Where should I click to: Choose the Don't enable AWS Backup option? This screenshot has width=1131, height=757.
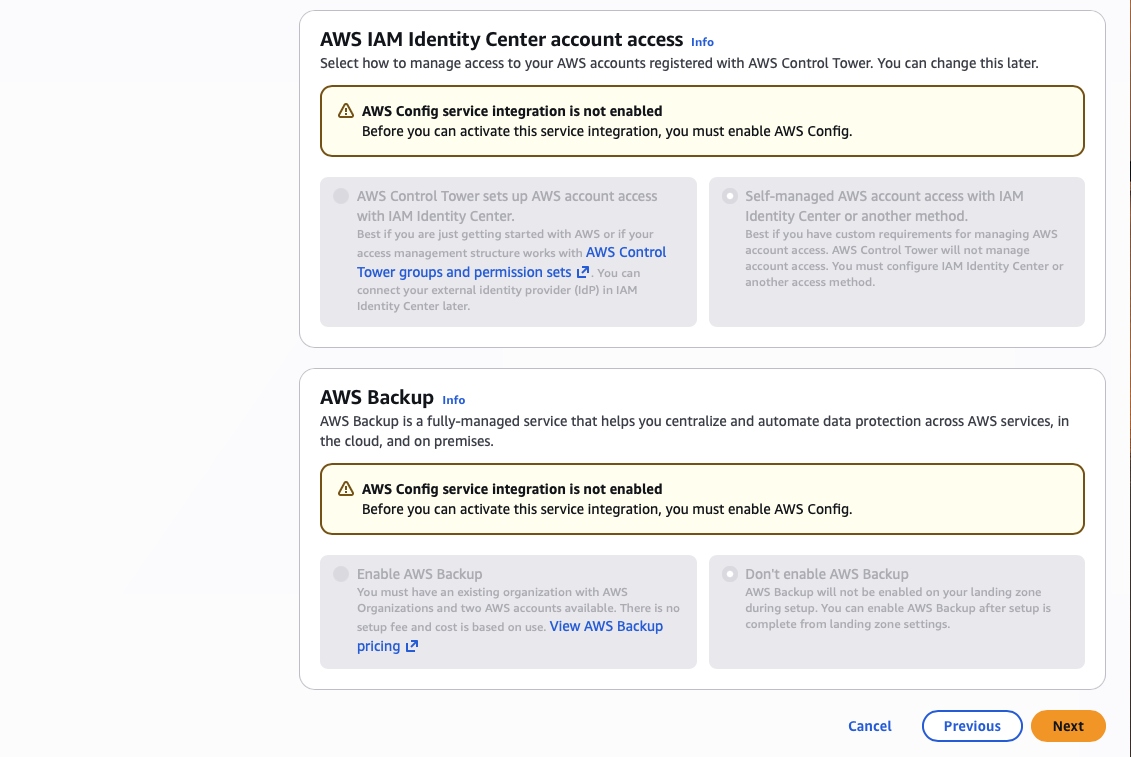[729, 572]
